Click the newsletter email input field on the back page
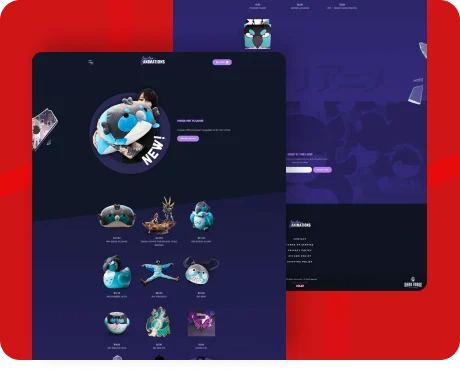 coord(299,170)
